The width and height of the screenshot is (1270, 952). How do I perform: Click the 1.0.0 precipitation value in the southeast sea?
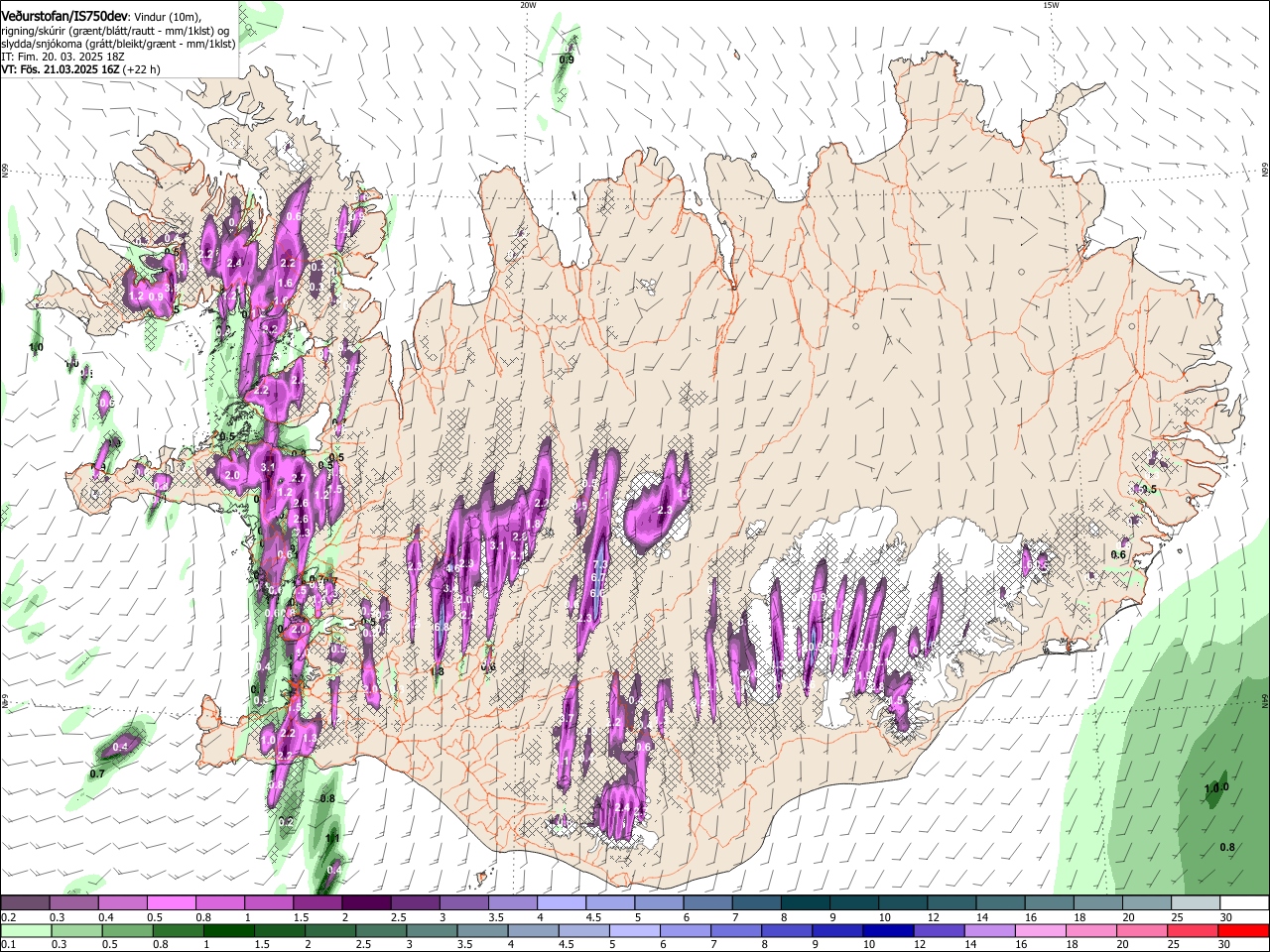tap(1216, 788)
